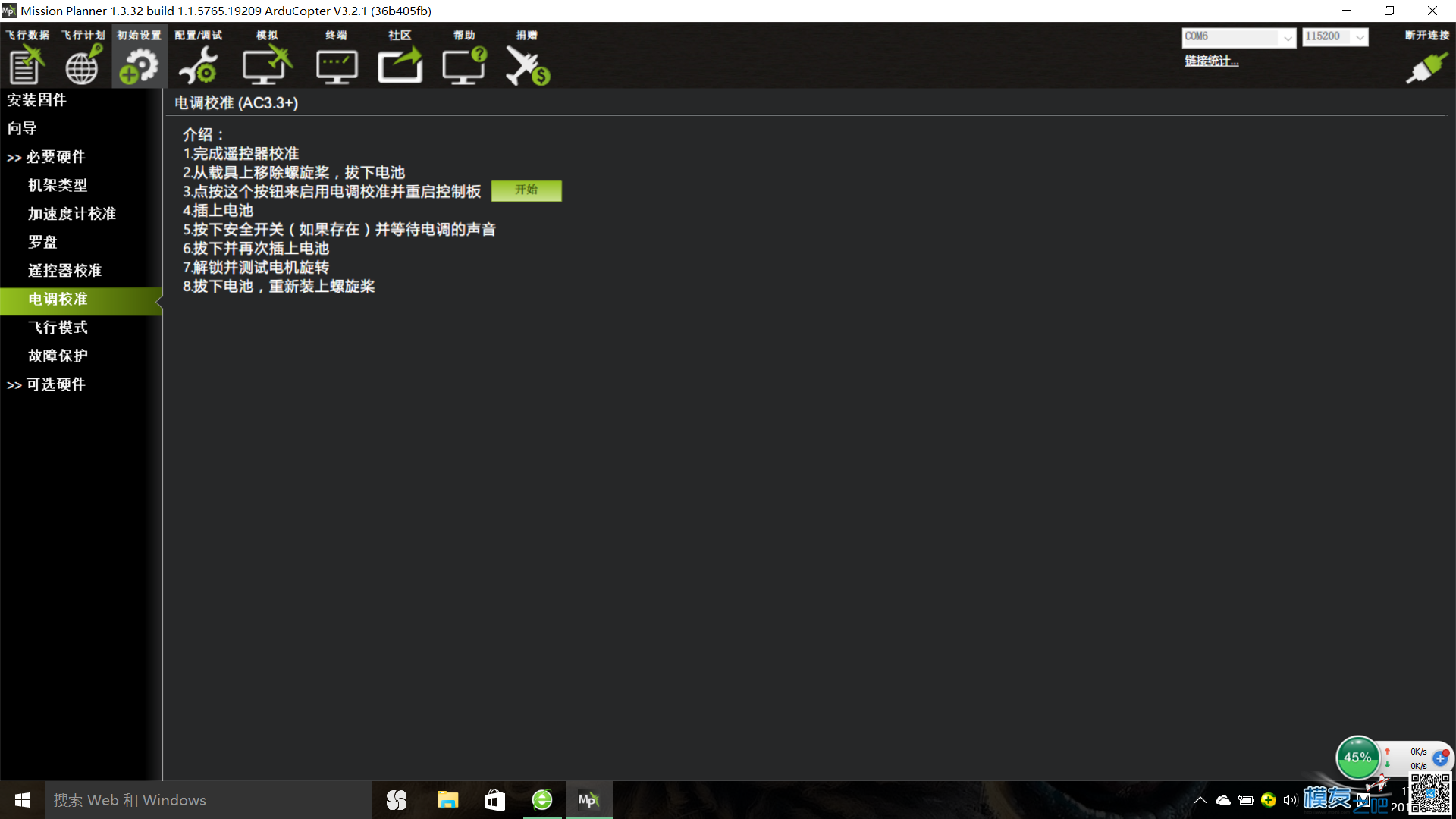Open the 飞行数据 flight data icon
The image size is (1456, 819).
tap(27, 64)
